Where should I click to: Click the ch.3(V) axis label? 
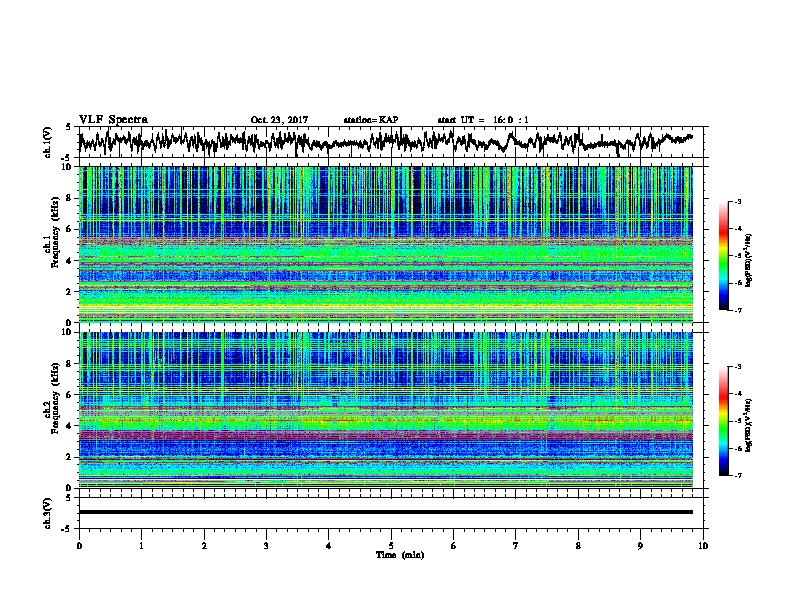tap(47, 513)
